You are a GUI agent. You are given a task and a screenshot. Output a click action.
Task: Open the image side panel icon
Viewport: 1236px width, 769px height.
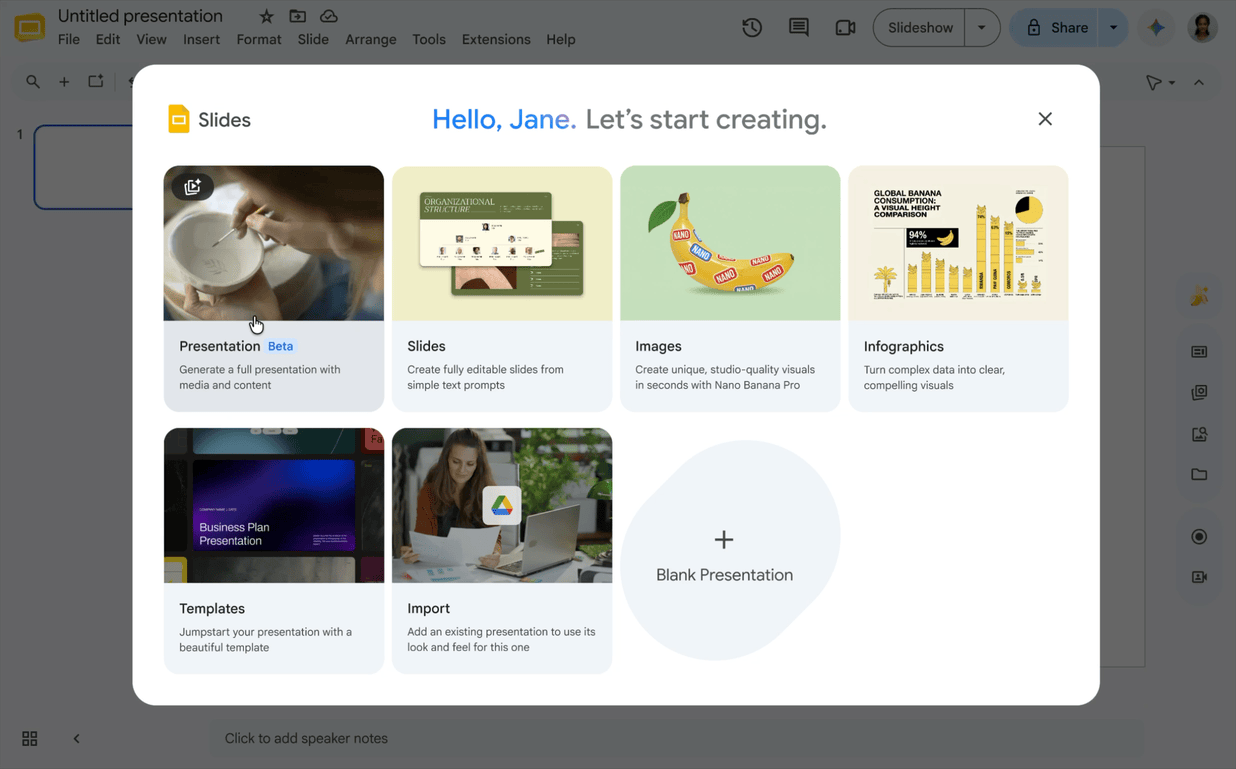(x=1199, y=434)
